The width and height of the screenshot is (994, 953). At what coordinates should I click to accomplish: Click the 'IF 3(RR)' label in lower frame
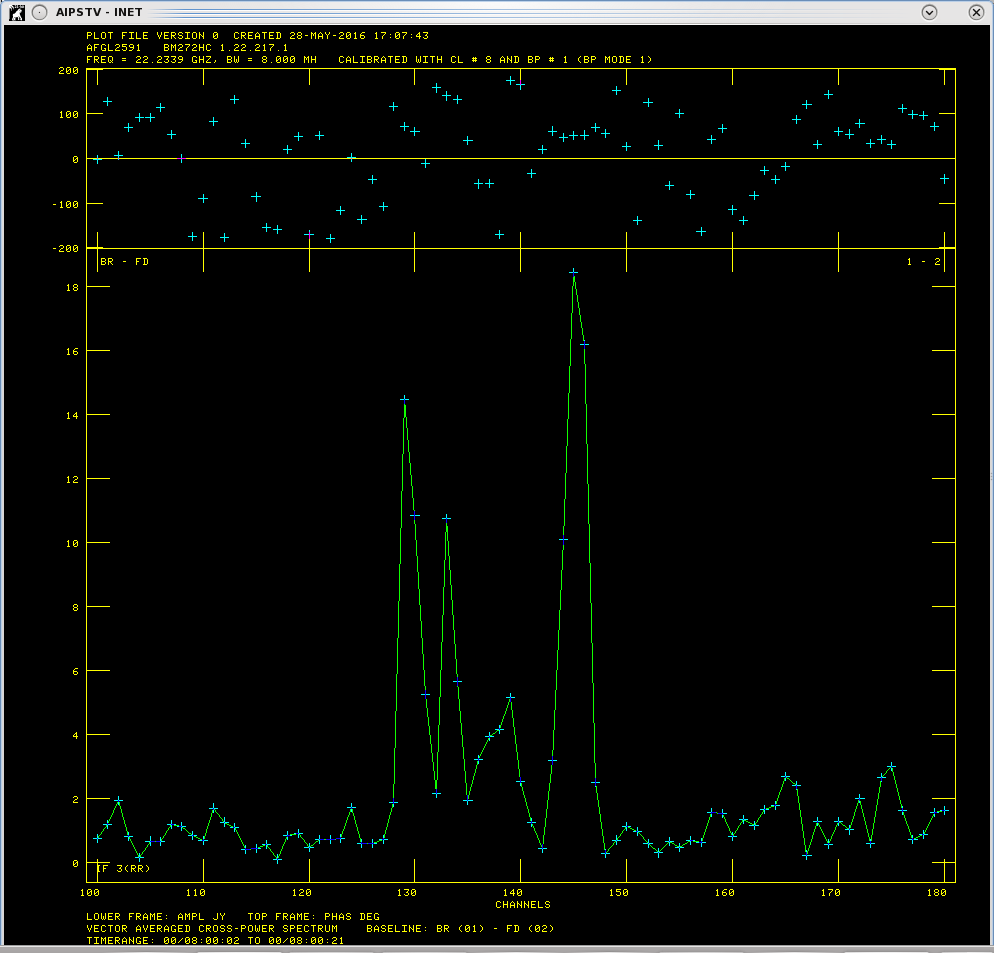[123, 868]
